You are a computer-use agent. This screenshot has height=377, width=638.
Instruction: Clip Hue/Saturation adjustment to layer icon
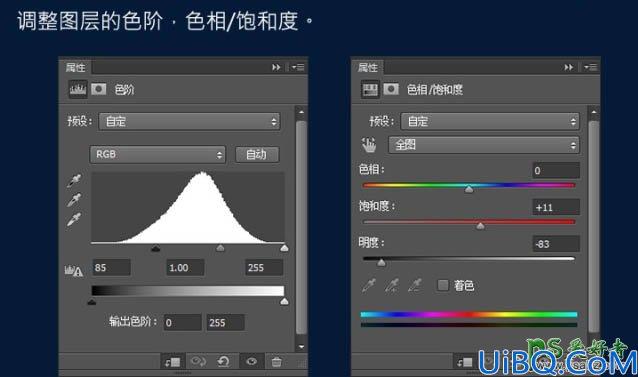click(x=465, y=362)
